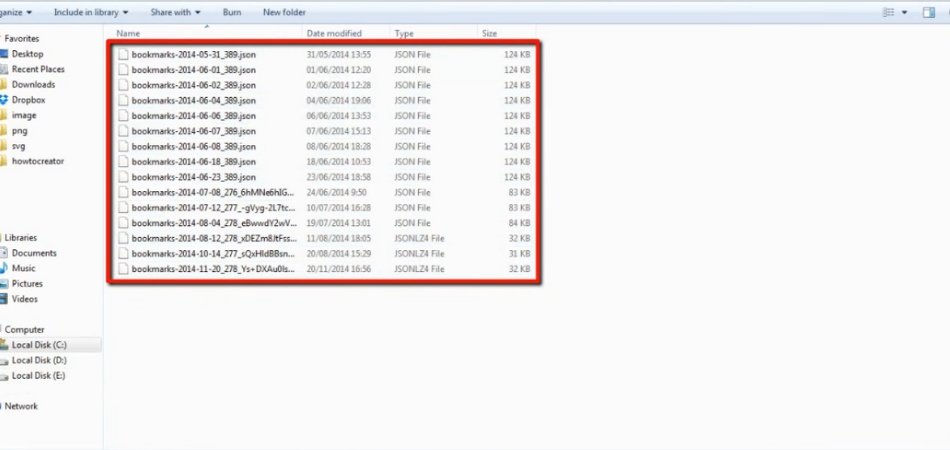The width and height of the screenshot is (950, 450).
Task: Open the Dropbox folder icon in Favorites
Action: click(4, 100)
